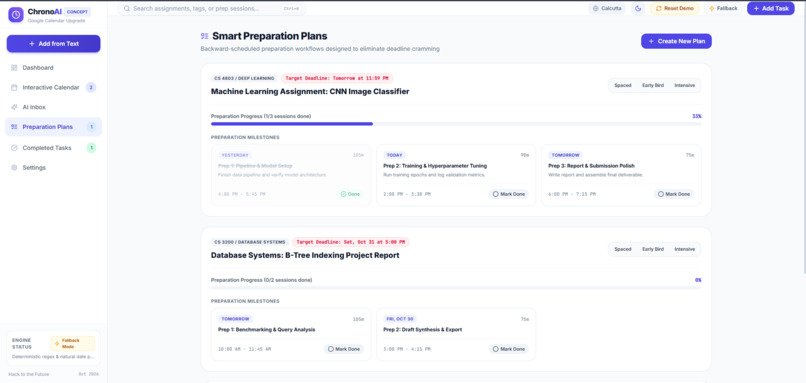Select Spaced mode for CNN Image Classifier
This screenshot has width=806, height=383.
622,85
